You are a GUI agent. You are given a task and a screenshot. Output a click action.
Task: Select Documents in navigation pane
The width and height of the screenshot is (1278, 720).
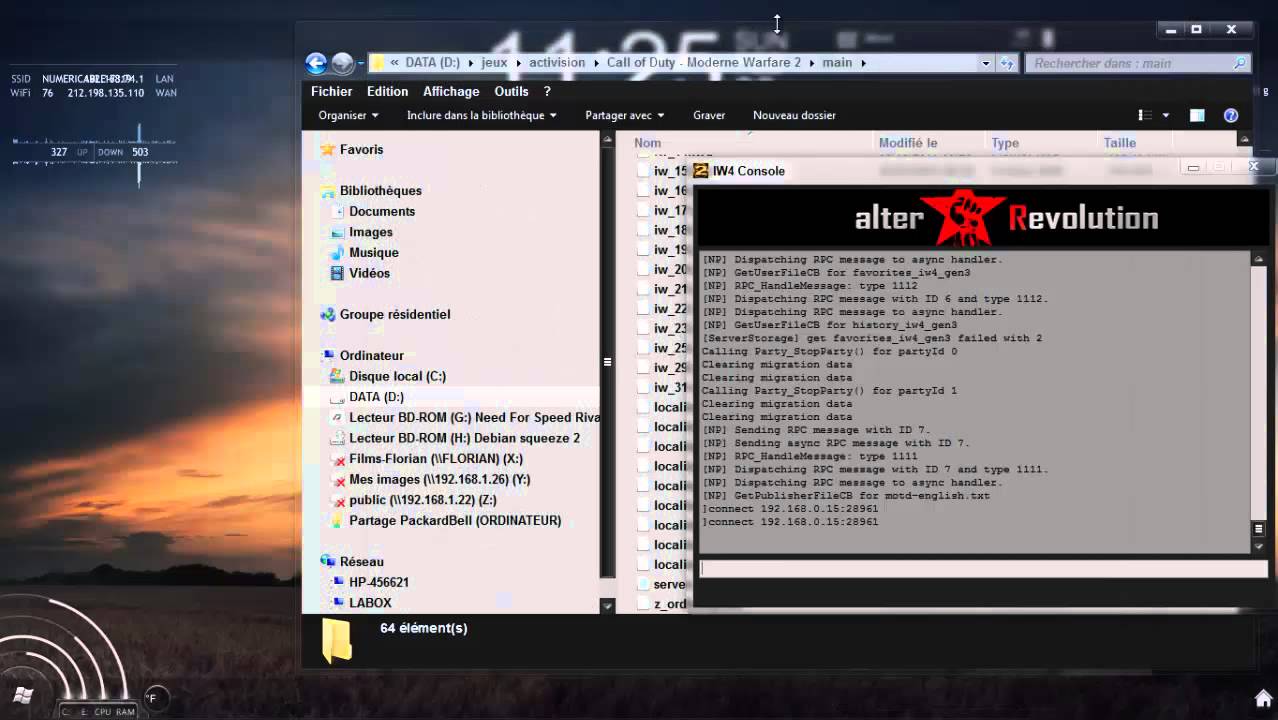(x=382, y=211)
